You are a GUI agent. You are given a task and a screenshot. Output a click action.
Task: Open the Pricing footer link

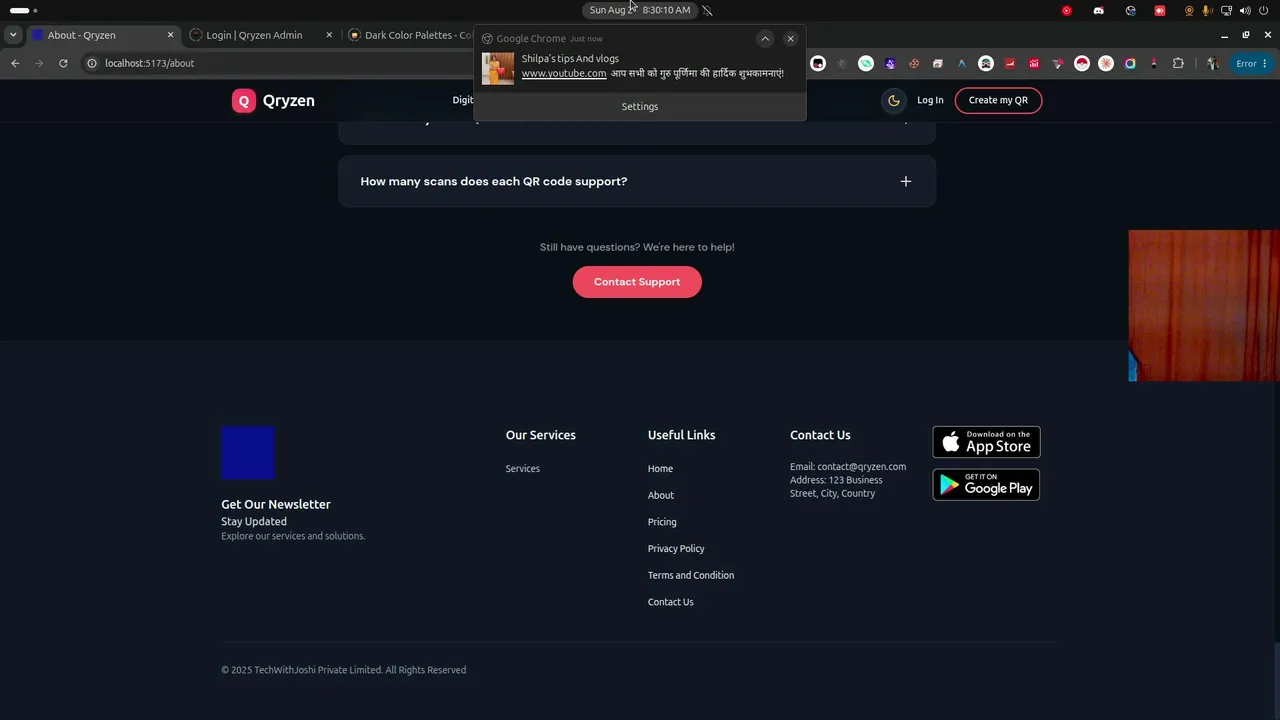(661, 522)
